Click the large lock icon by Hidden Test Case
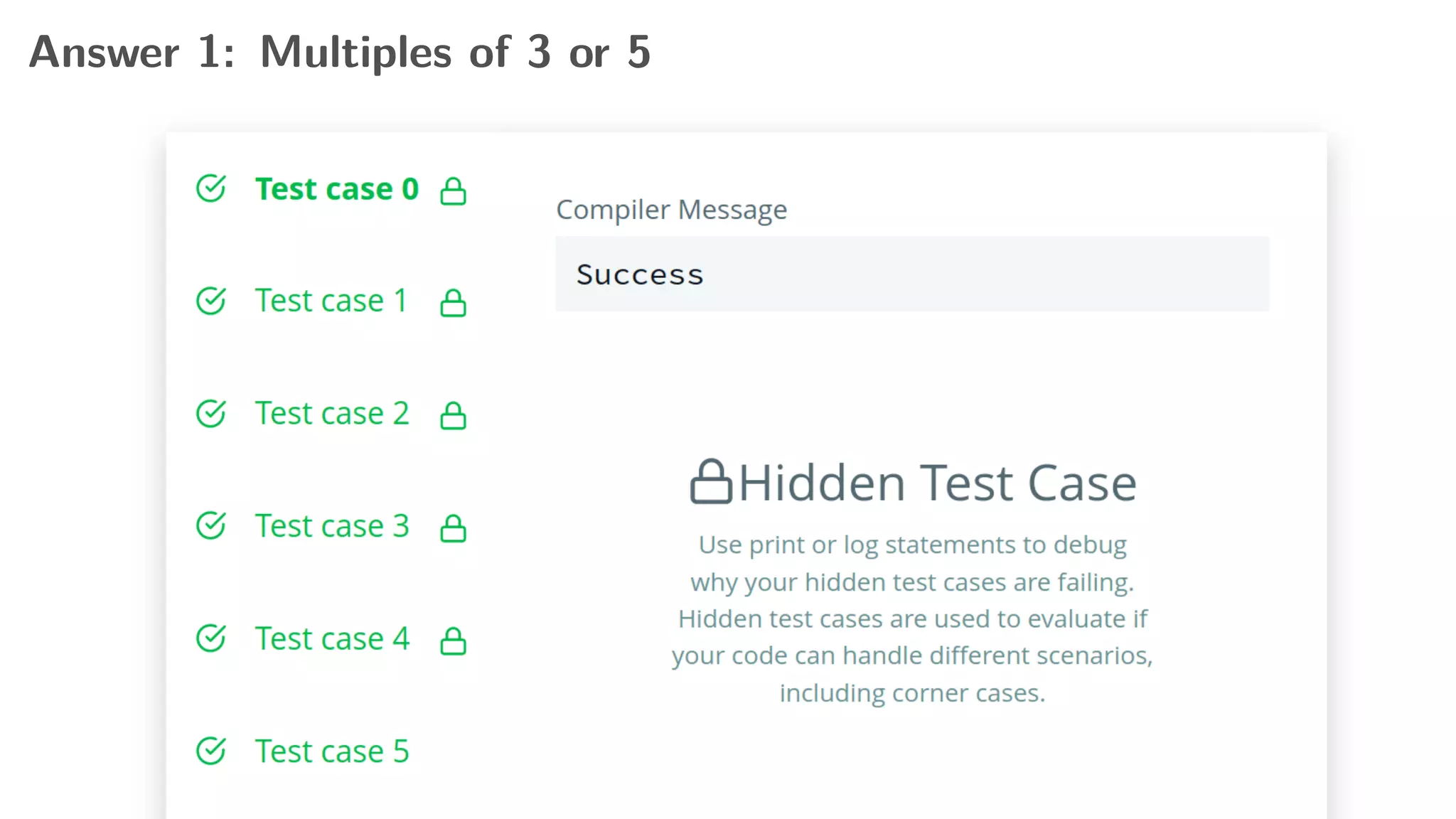This screenshot has height=819, width=1456. pos(711,481)
